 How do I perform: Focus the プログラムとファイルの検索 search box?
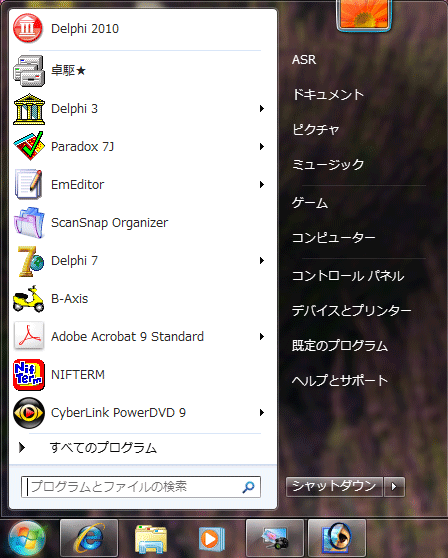click(141, 487)
